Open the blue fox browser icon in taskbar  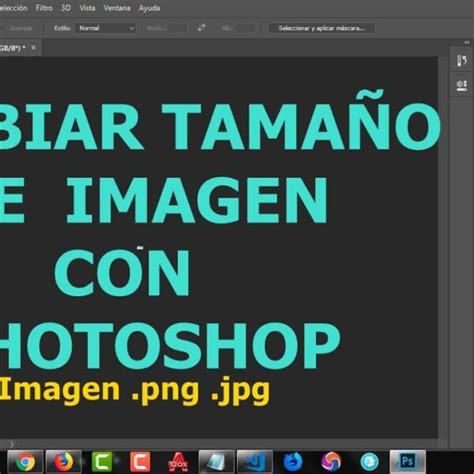click(x=293, y=462)
